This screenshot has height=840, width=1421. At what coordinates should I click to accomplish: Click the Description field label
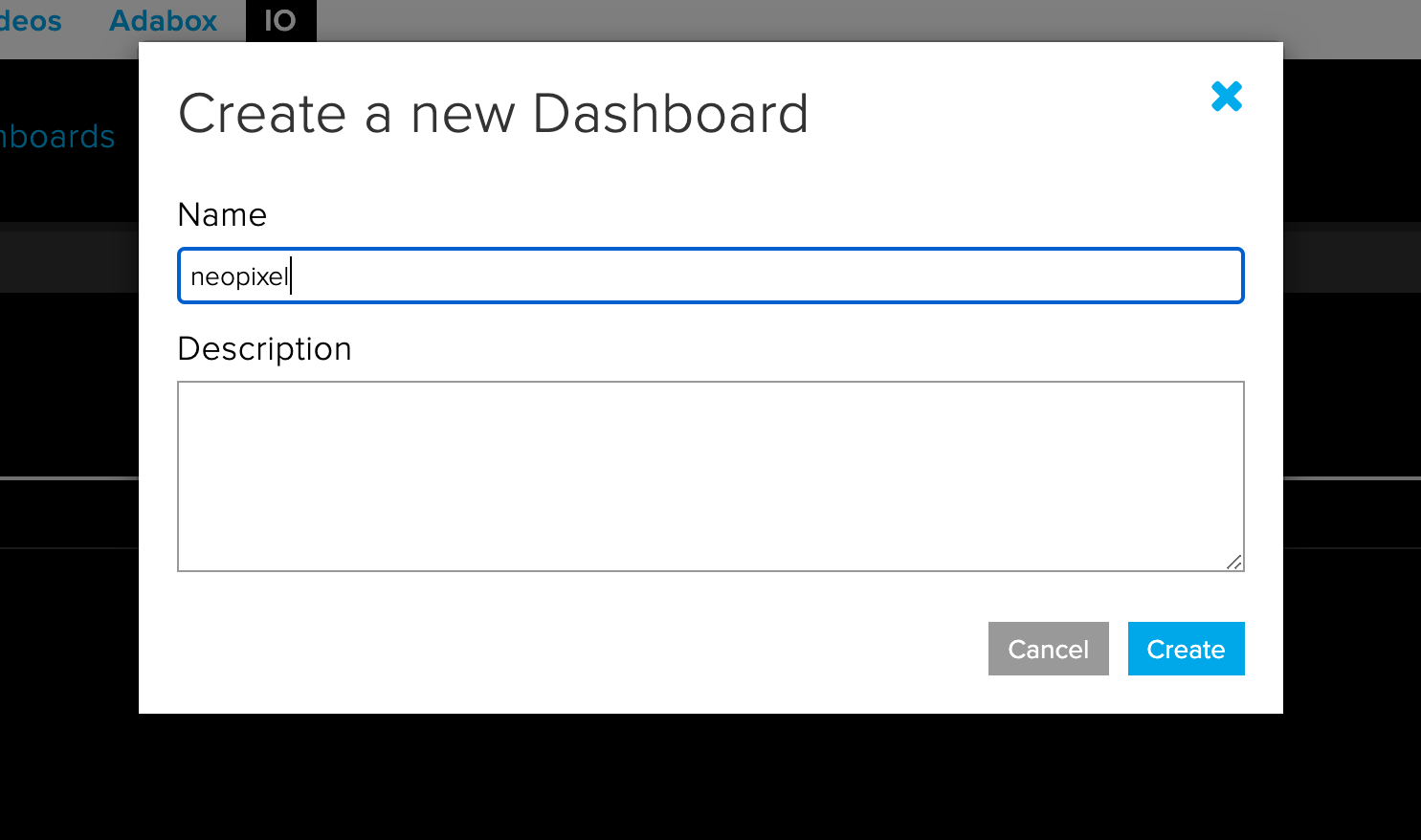[x=264, y=349]
